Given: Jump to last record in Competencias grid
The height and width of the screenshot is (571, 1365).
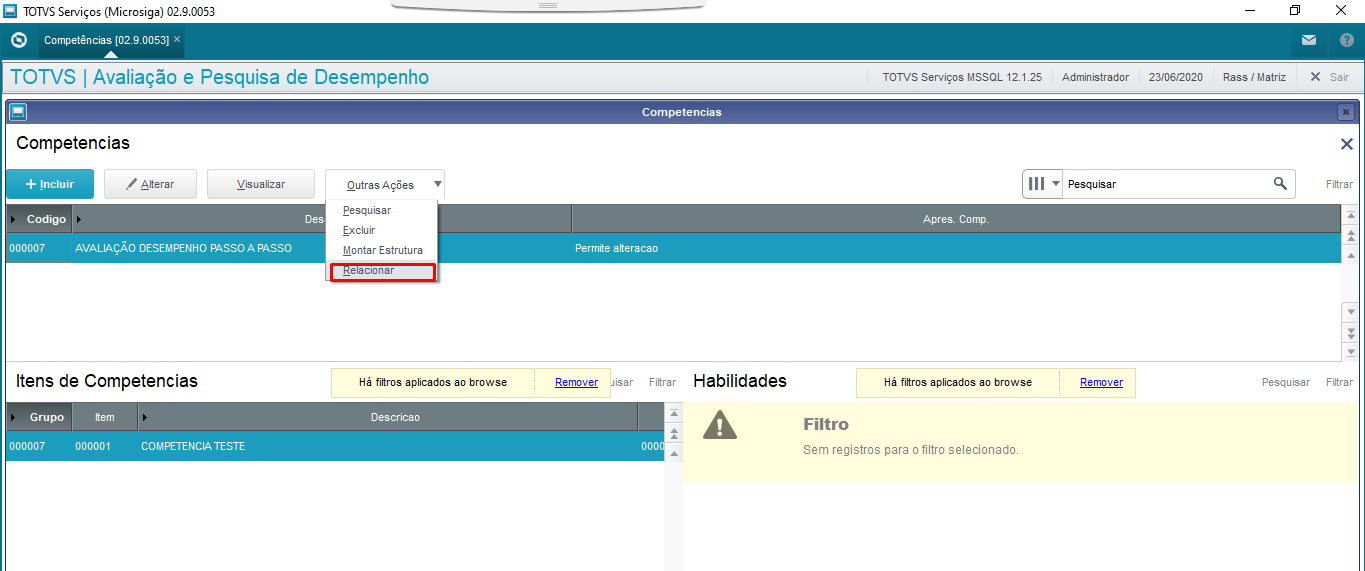Looking at the screenshot, I should (1350, 351).
